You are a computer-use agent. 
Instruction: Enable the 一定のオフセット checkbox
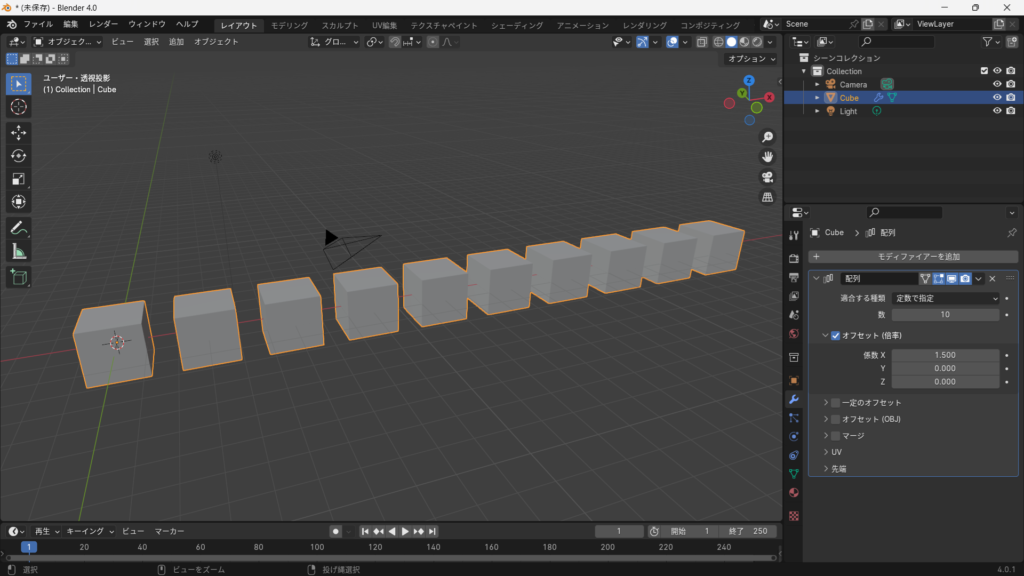point(835,403)
